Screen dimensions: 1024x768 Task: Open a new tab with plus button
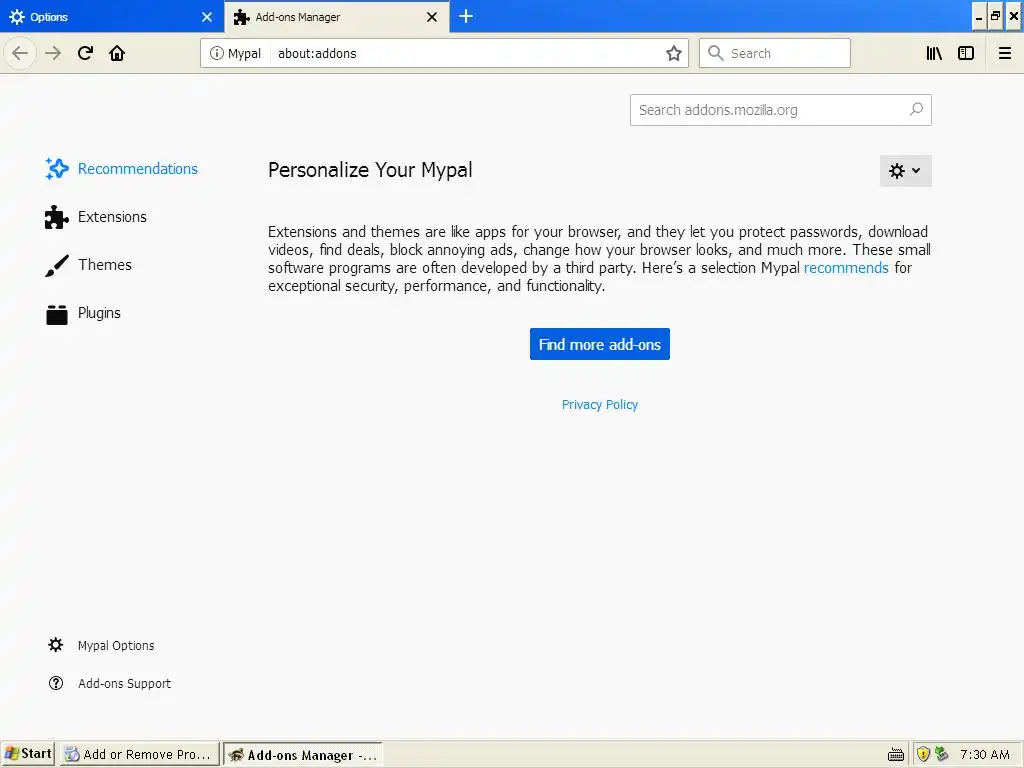(x=466, y=16)
